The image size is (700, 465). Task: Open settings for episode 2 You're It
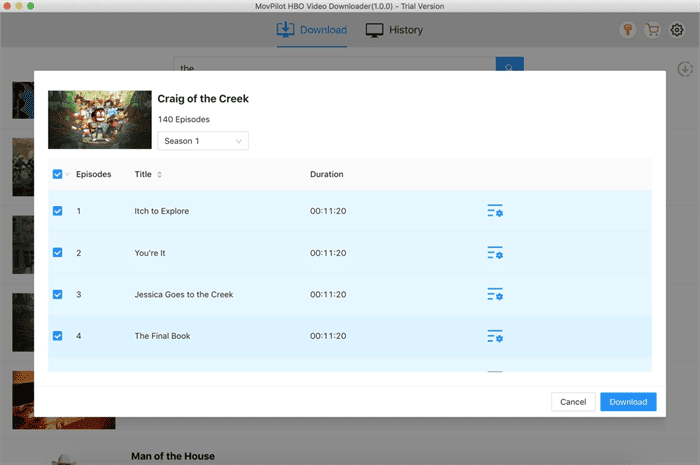[494, 253]
